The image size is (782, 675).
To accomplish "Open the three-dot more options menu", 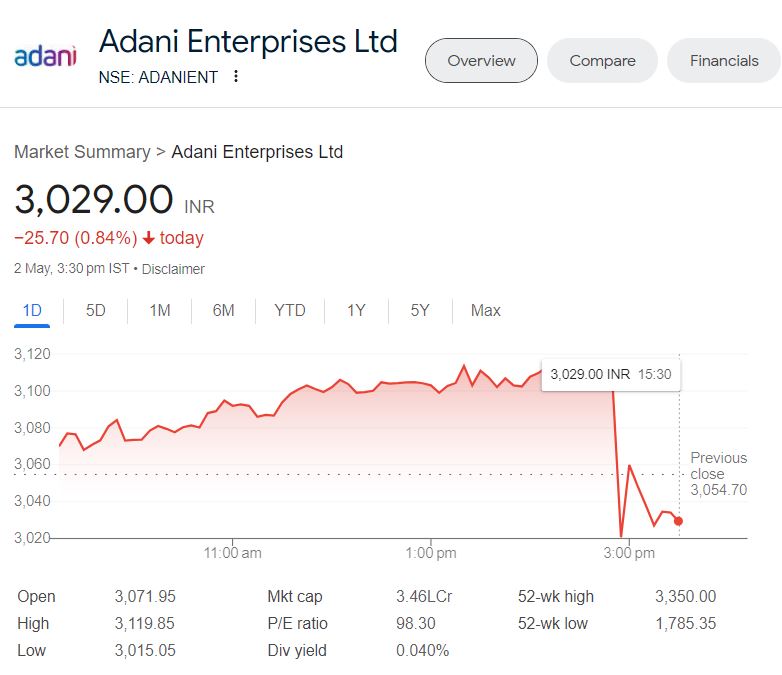I will click(236, 77).
